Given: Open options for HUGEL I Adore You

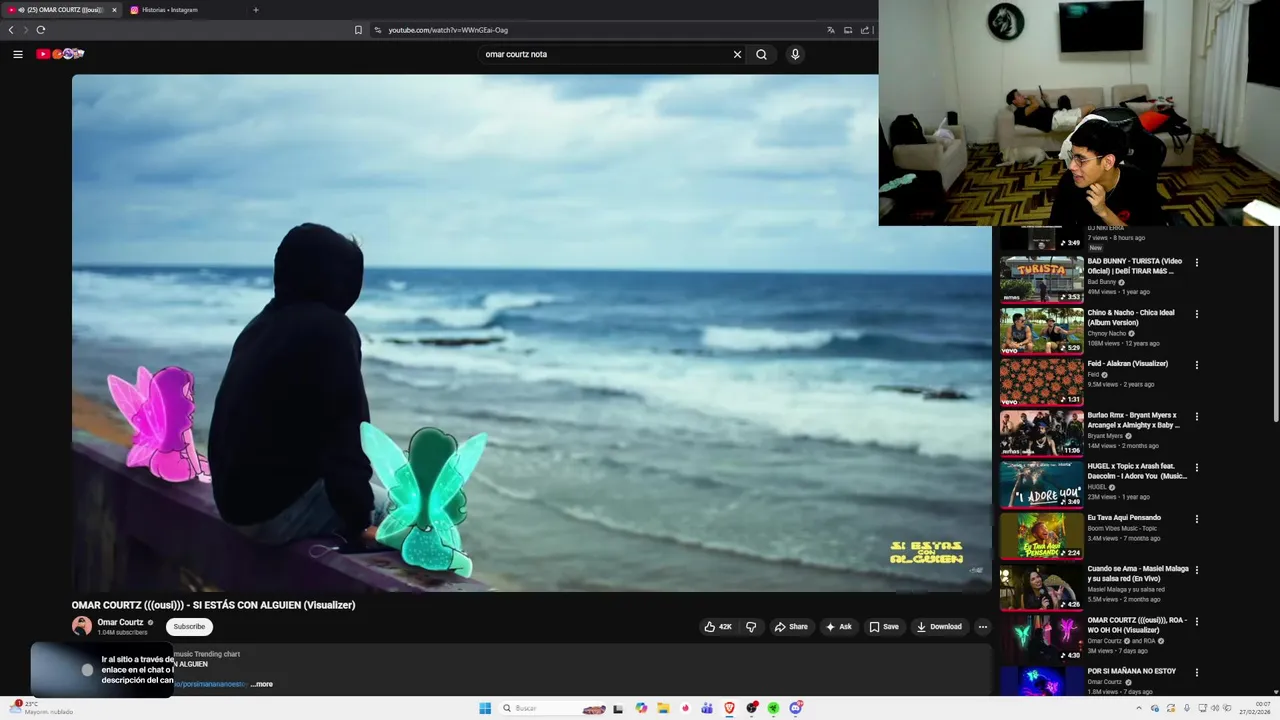Looking at the screenshot, I should point(1196,467).
